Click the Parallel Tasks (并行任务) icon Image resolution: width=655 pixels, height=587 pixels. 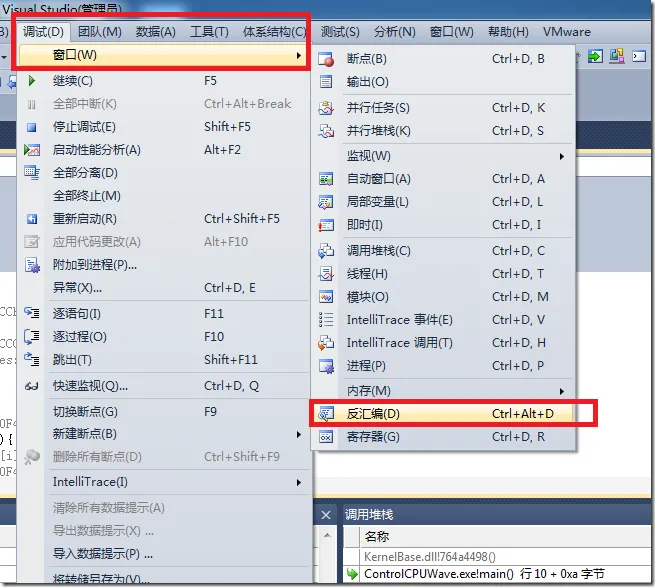[x=326, y=108]
